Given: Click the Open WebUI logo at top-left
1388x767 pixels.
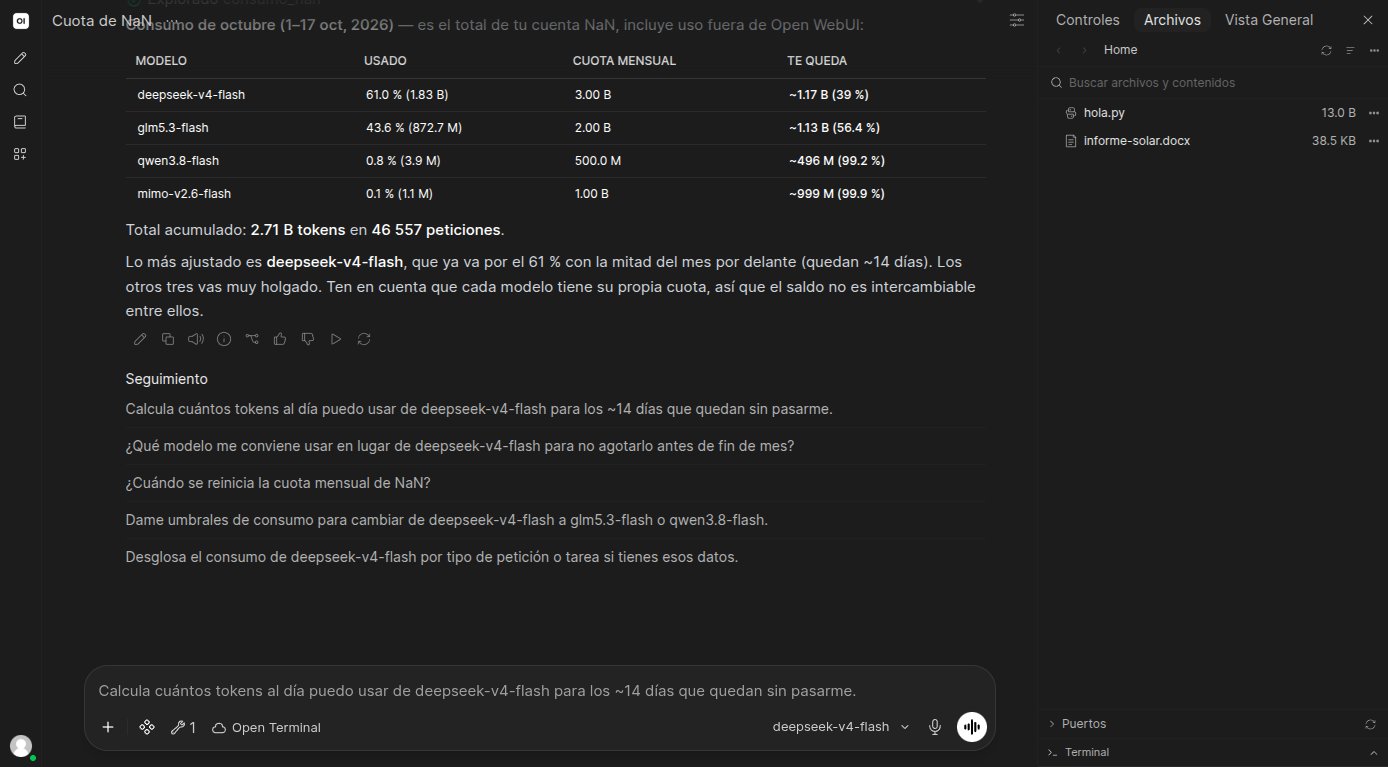Looking at the screenshot, I should (x=20, y=21).
